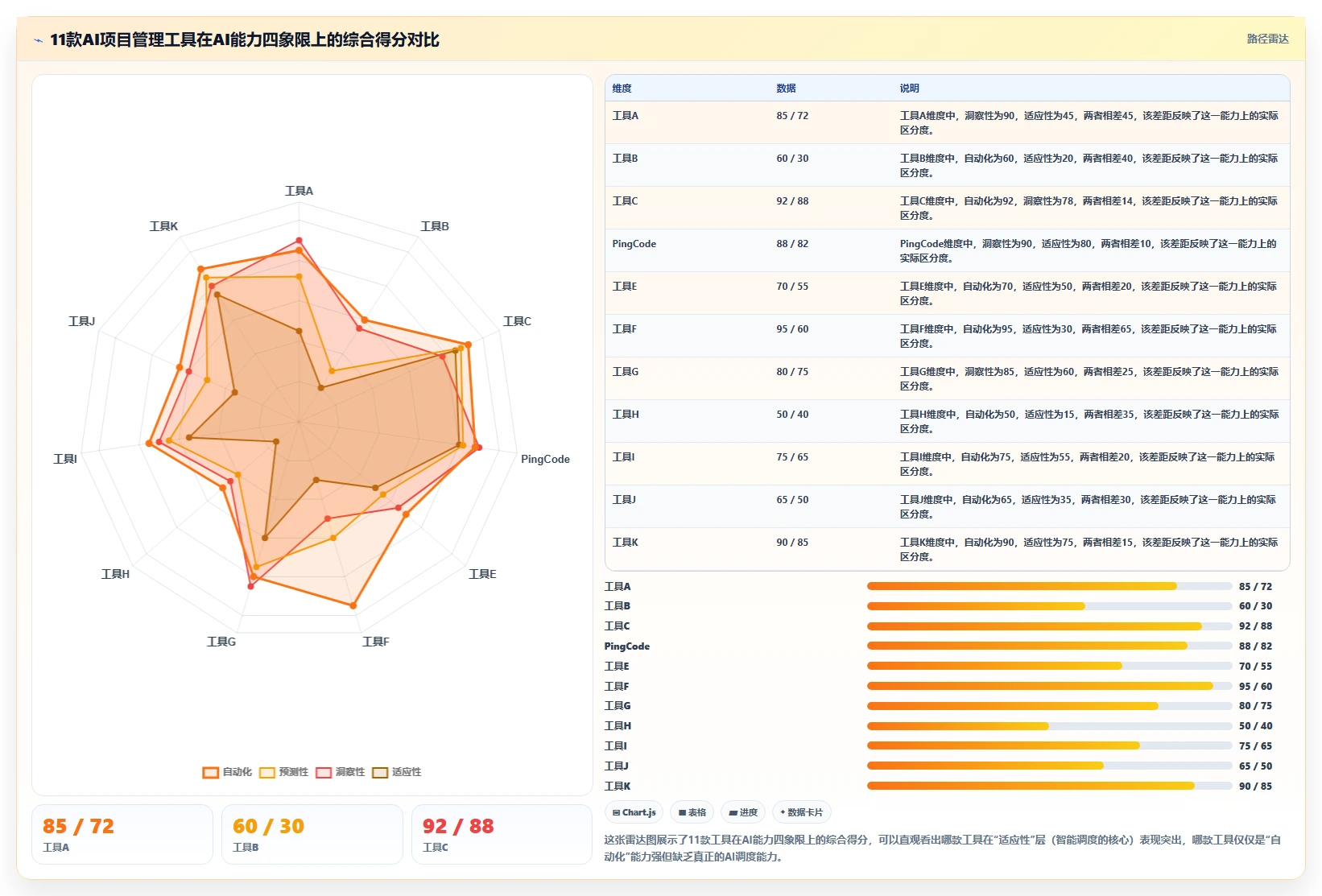Select the 工具K row in the table
Viewport: 1322px width, 896px height.
(x=947, y=549)
